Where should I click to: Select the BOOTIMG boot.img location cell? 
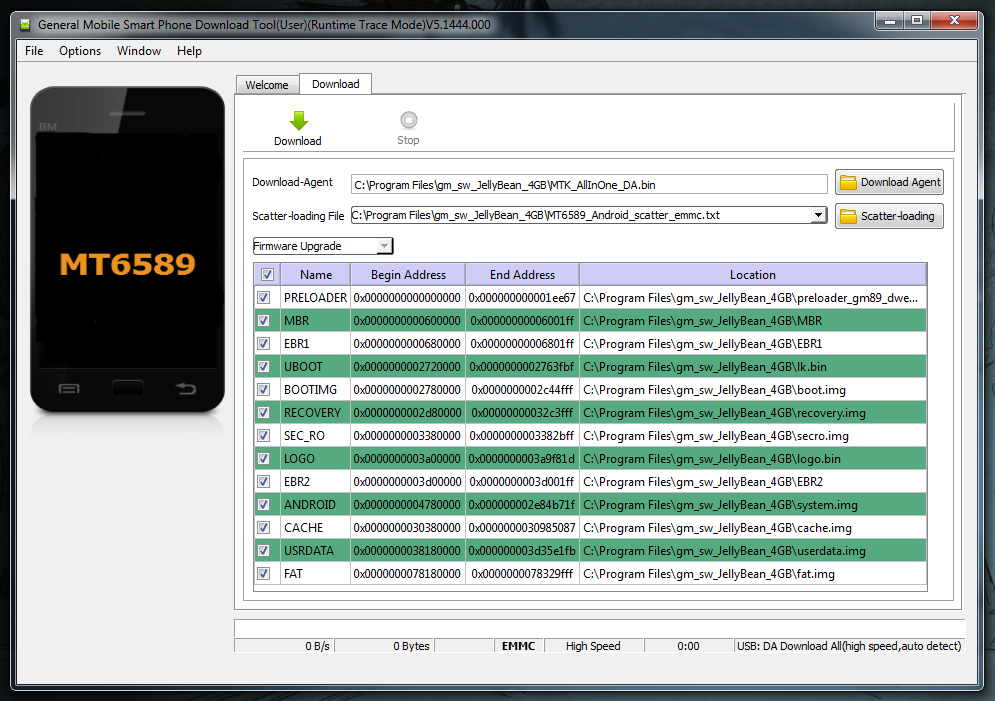click(x=753, y=390)
